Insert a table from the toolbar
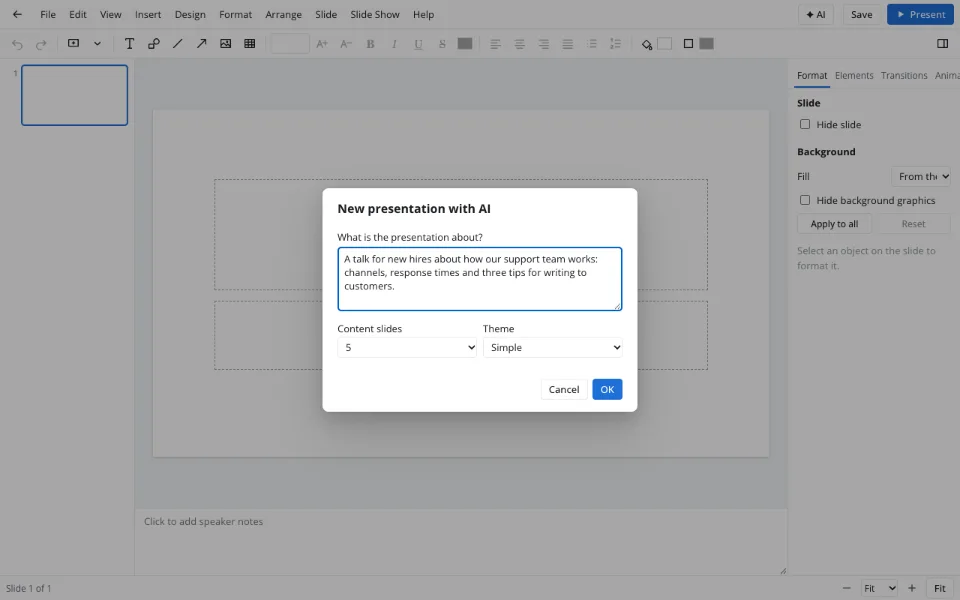This screenshot has height=600, width=960. [x=249, y=43]
